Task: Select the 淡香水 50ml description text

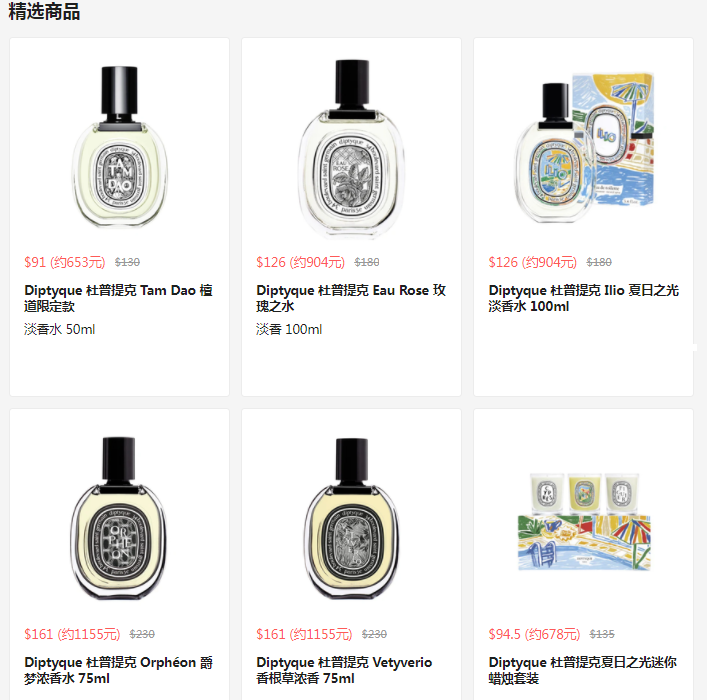Action: coord(60,329)
